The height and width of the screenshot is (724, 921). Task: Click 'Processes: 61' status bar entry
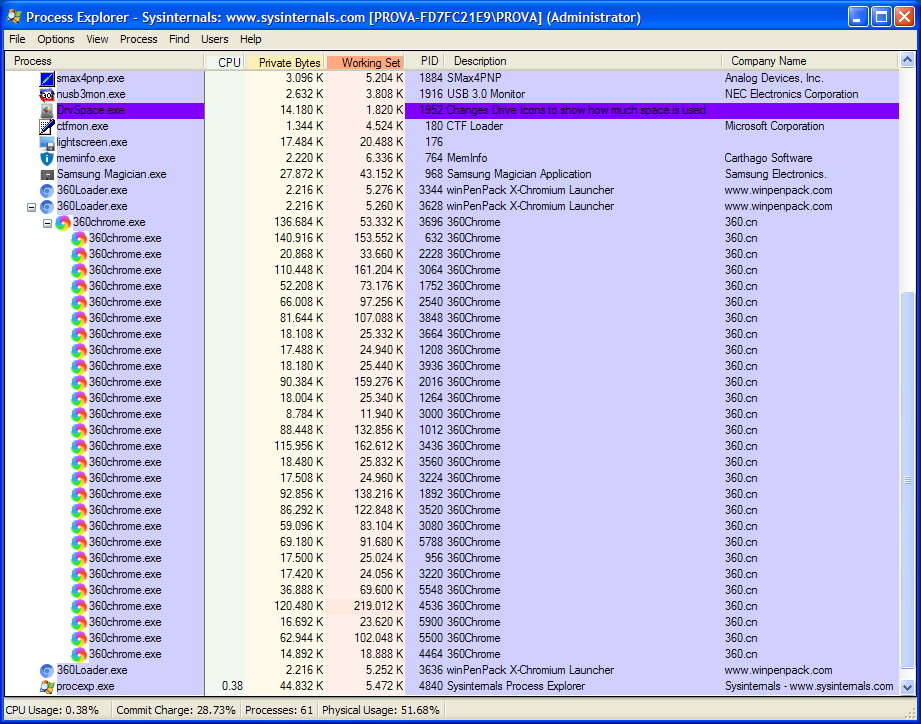279,710
